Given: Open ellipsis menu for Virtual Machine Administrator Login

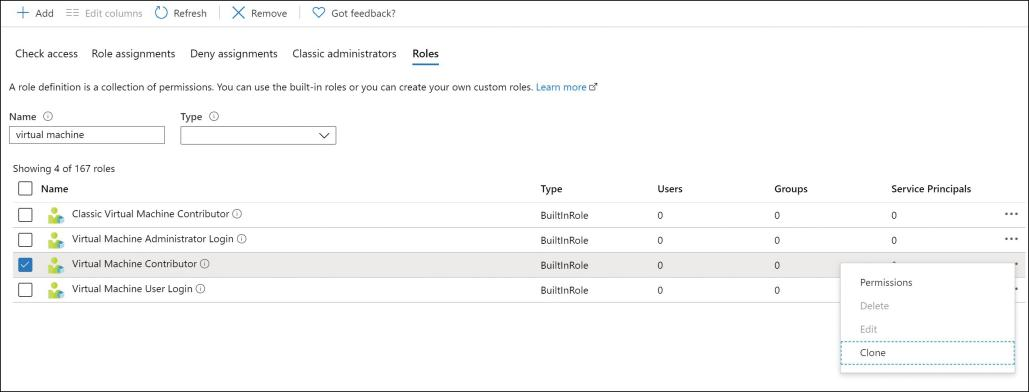Looking at the screenshot, I should tap(1011, 239).
